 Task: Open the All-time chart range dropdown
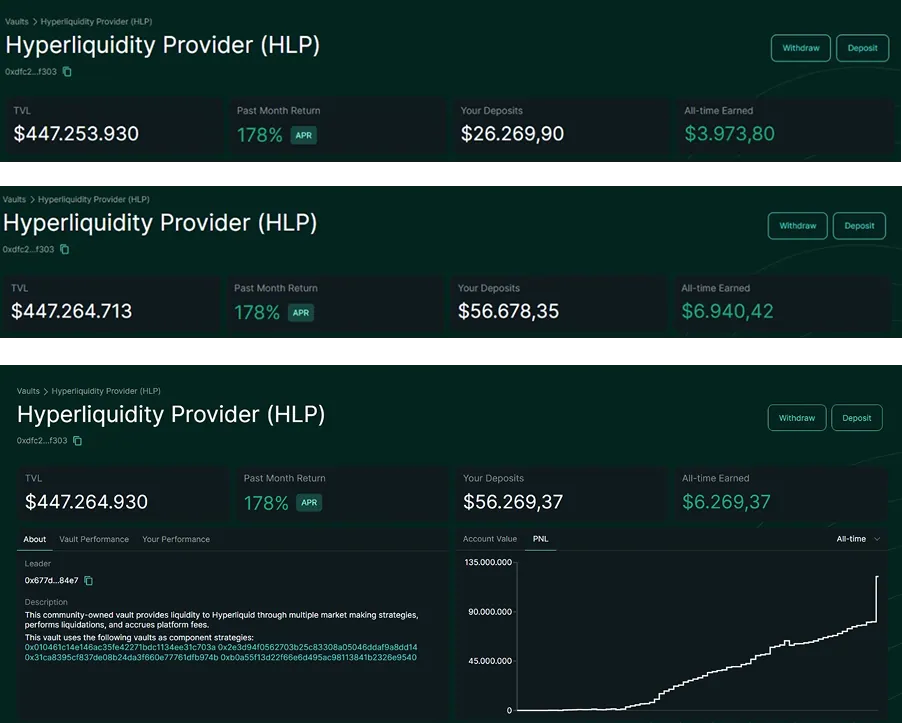[x=858, y=539]
